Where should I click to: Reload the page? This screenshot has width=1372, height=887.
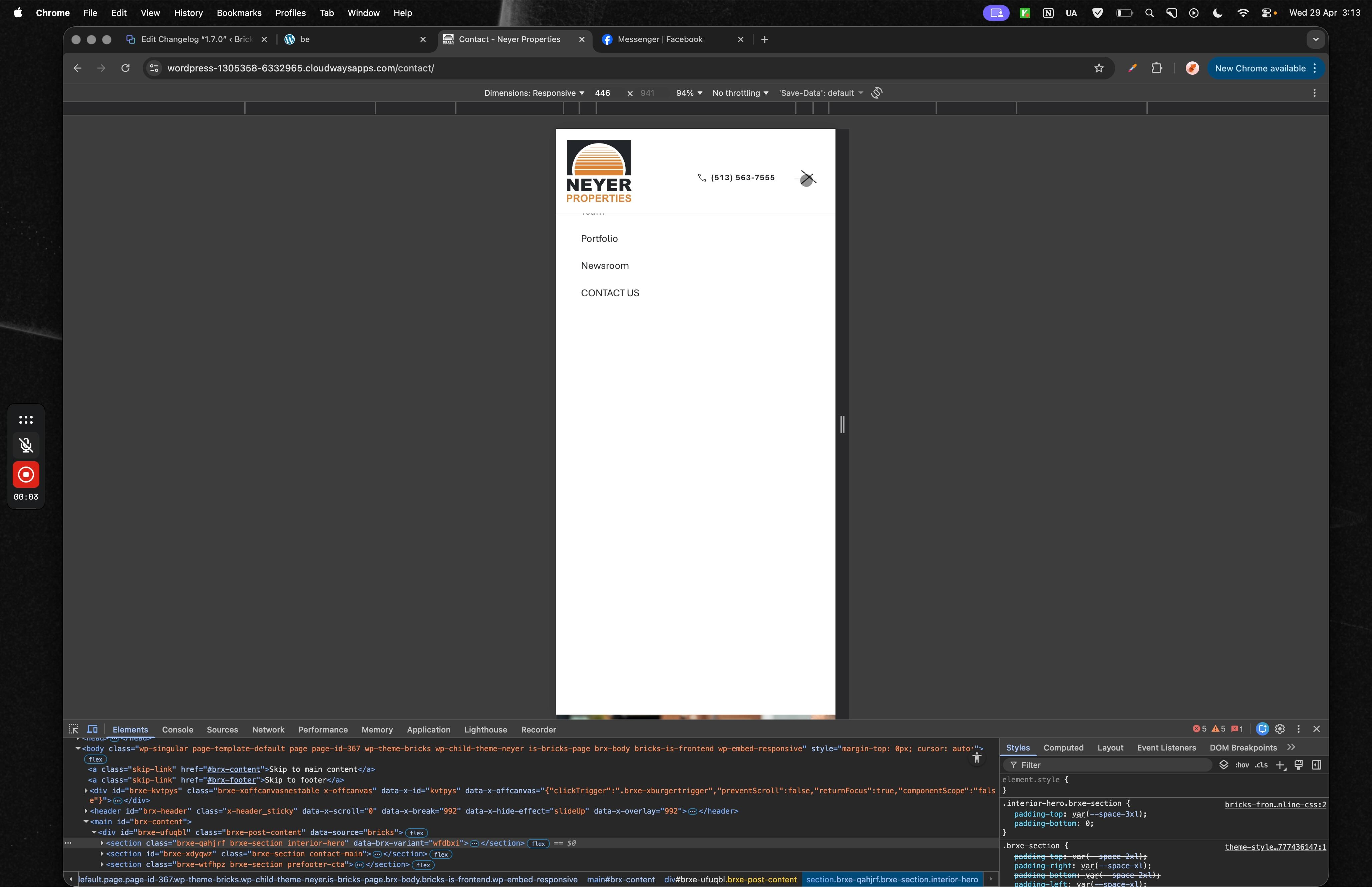click(x=125, y=68)
